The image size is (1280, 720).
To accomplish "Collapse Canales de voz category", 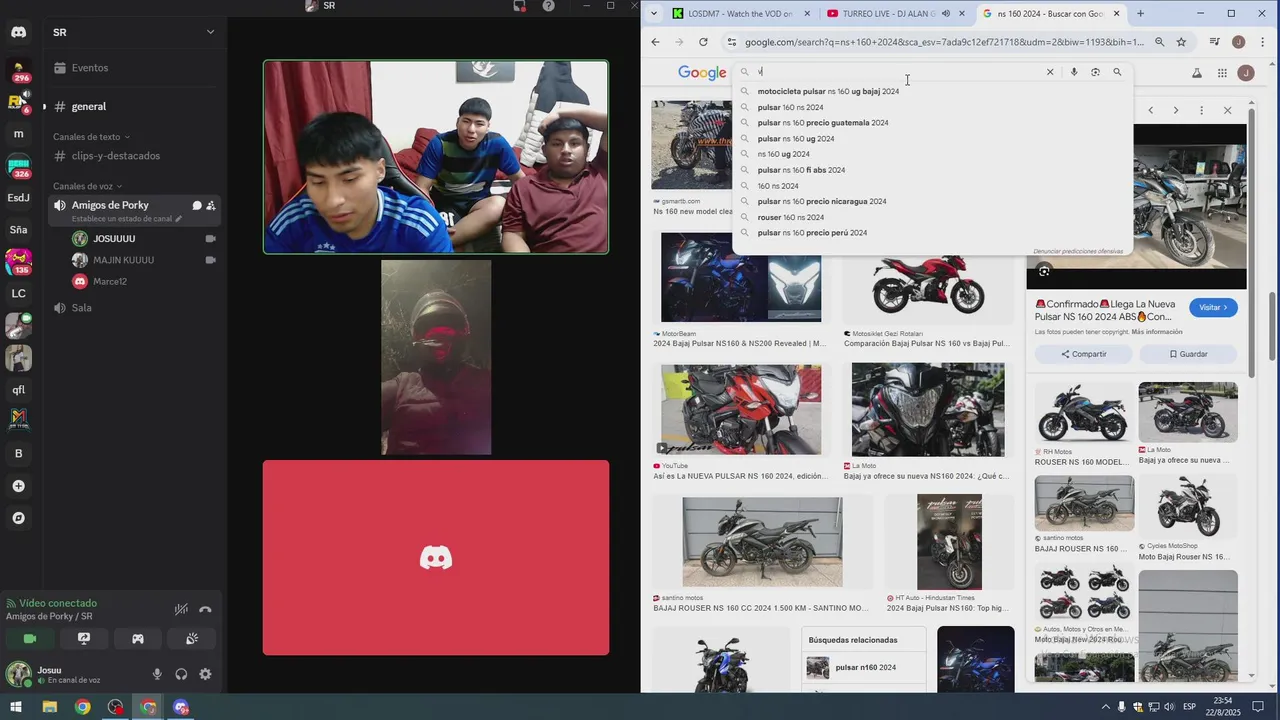I will pos(87,186).
